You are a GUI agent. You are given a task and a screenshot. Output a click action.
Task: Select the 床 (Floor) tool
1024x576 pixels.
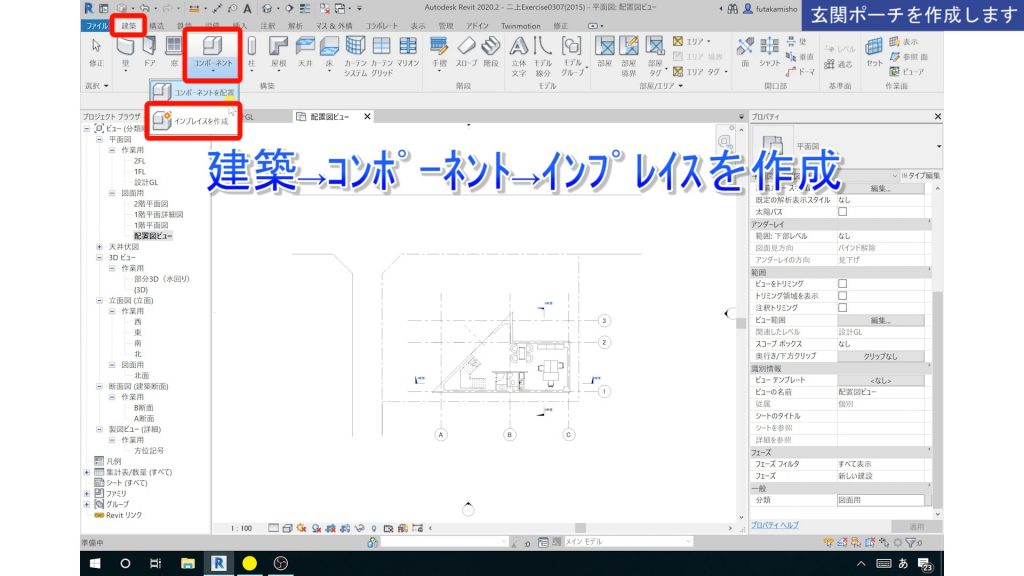(x=328, y=48)
